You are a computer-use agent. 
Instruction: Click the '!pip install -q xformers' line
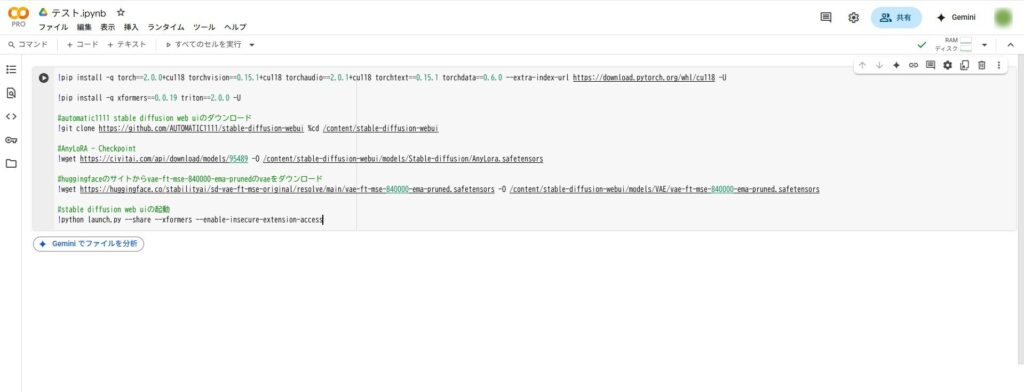[x=150, y=98]
